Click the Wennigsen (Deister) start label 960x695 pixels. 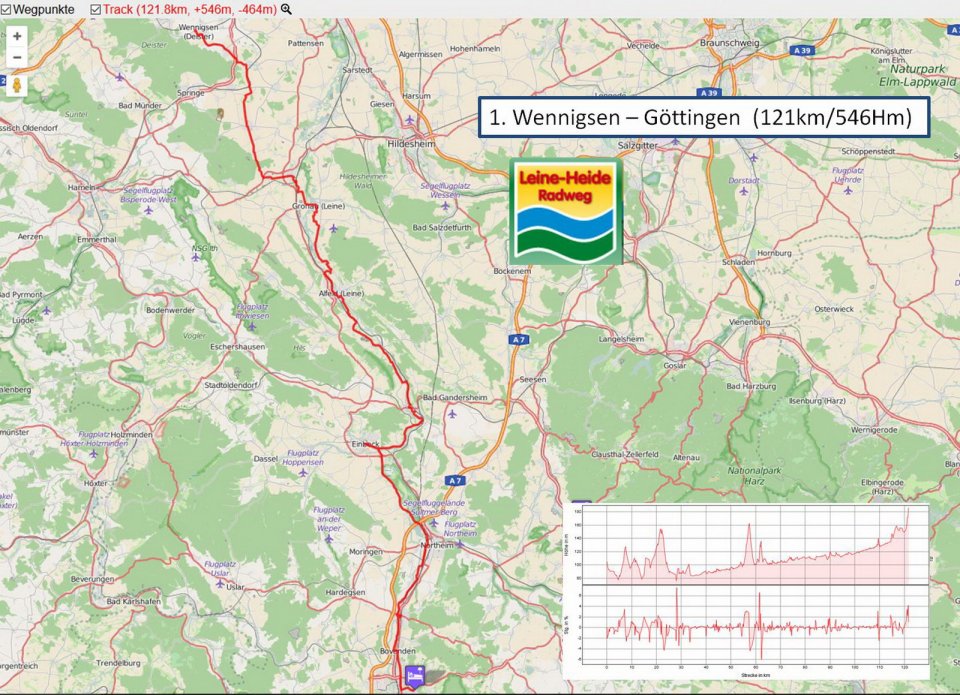(198, 32)
